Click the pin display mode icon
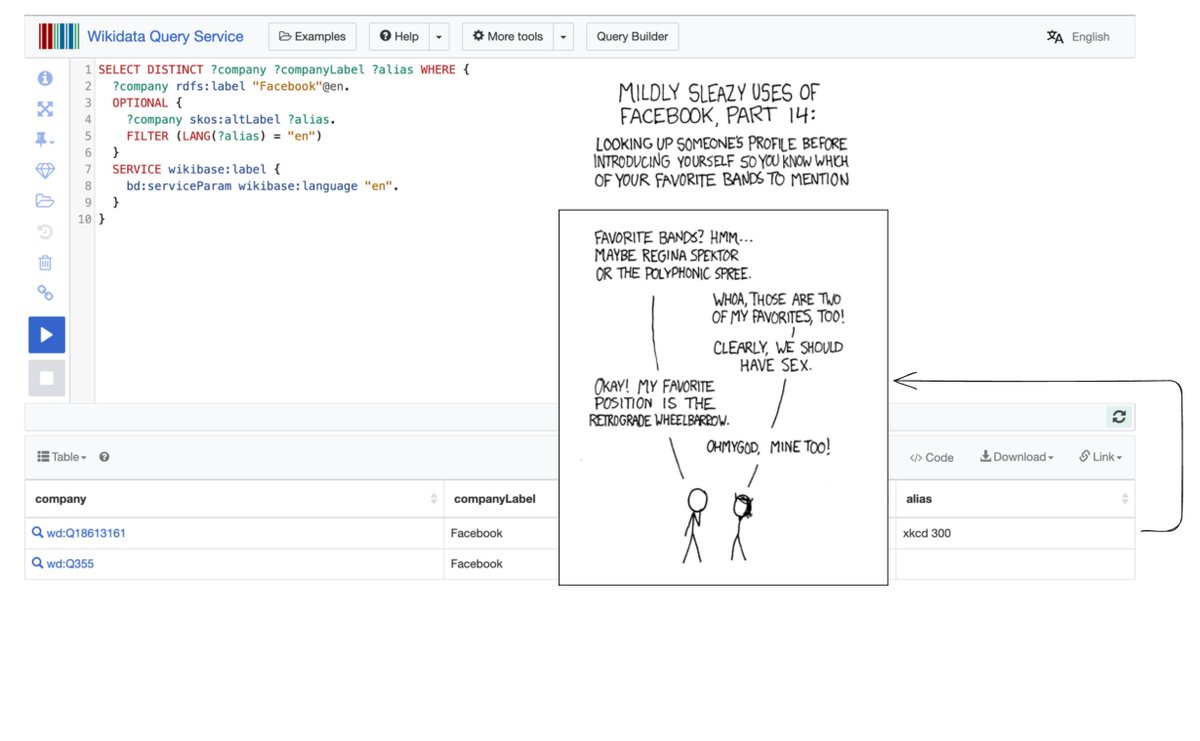 pyautogui.click(x=45, y=140)
